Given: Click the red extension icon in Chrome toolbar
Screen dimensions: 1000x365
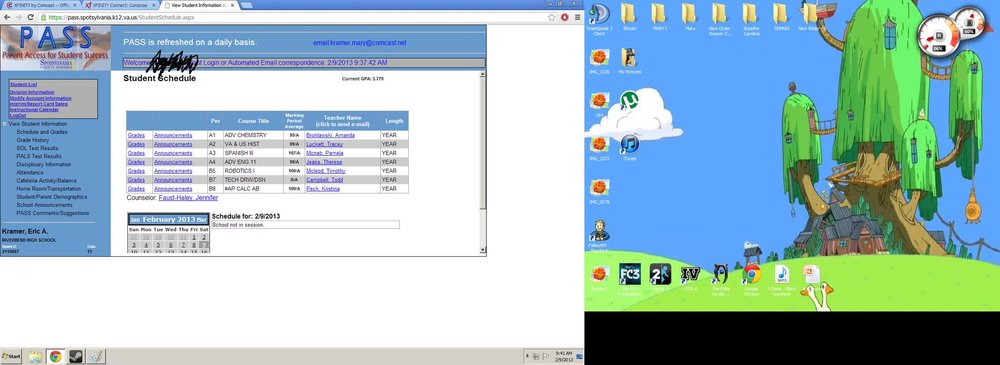Looking at the screenshot, I should click(x=564, y=17).
